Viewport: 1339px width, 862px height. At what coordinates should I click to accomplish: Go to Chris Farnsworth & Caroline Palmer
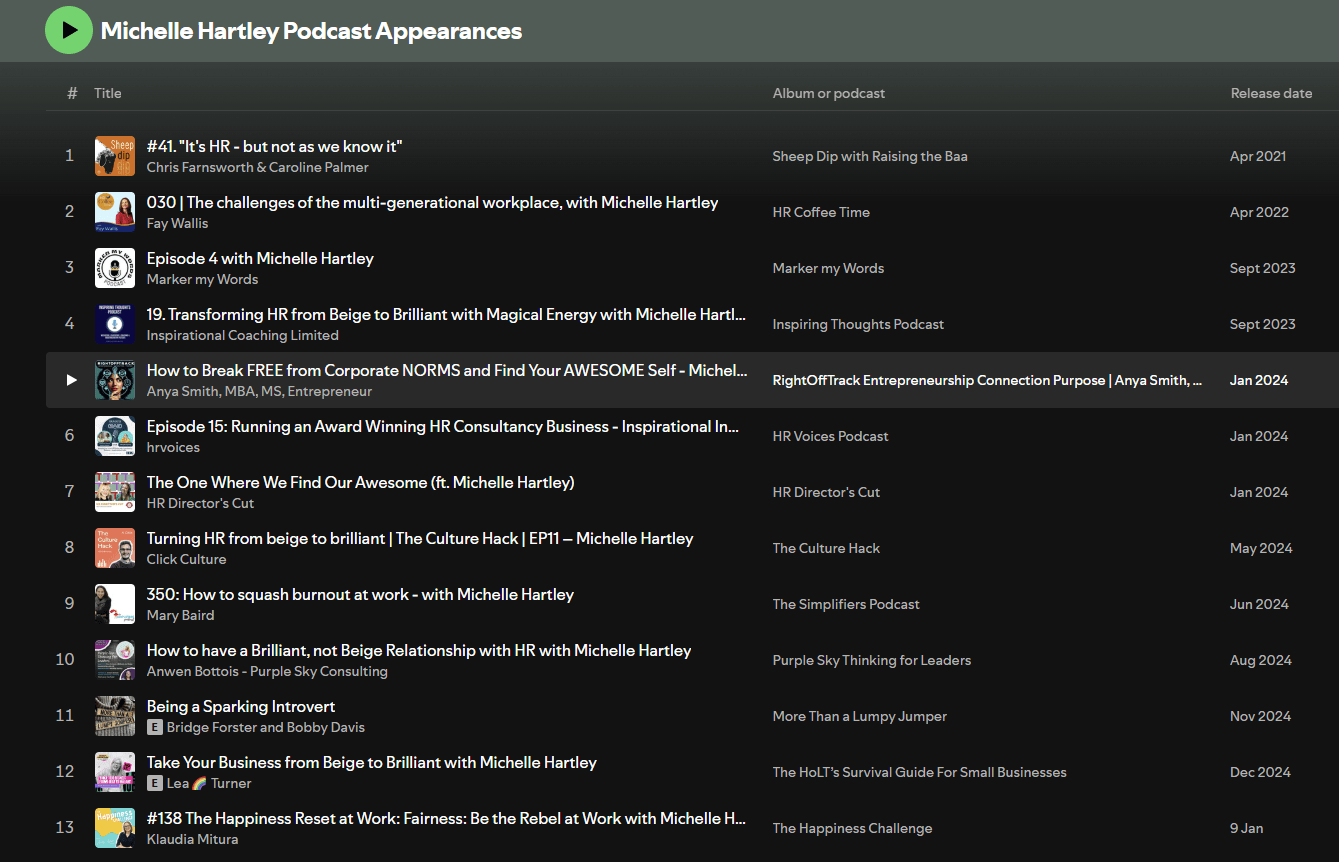(258, 167)
